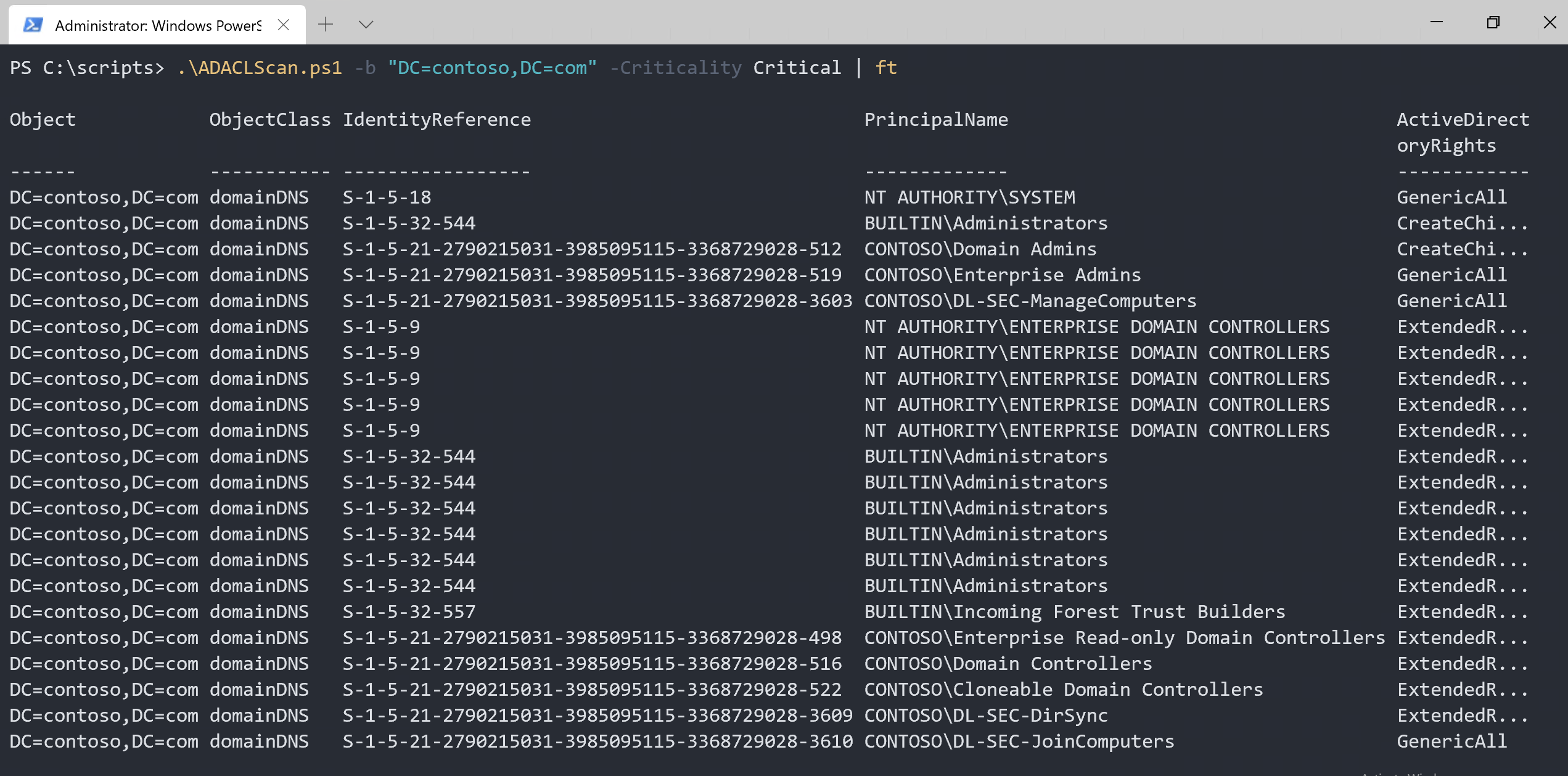1568x776 pixels.
Task: Click the PS C:\scripts> prompt
Action: pos(87,67)
